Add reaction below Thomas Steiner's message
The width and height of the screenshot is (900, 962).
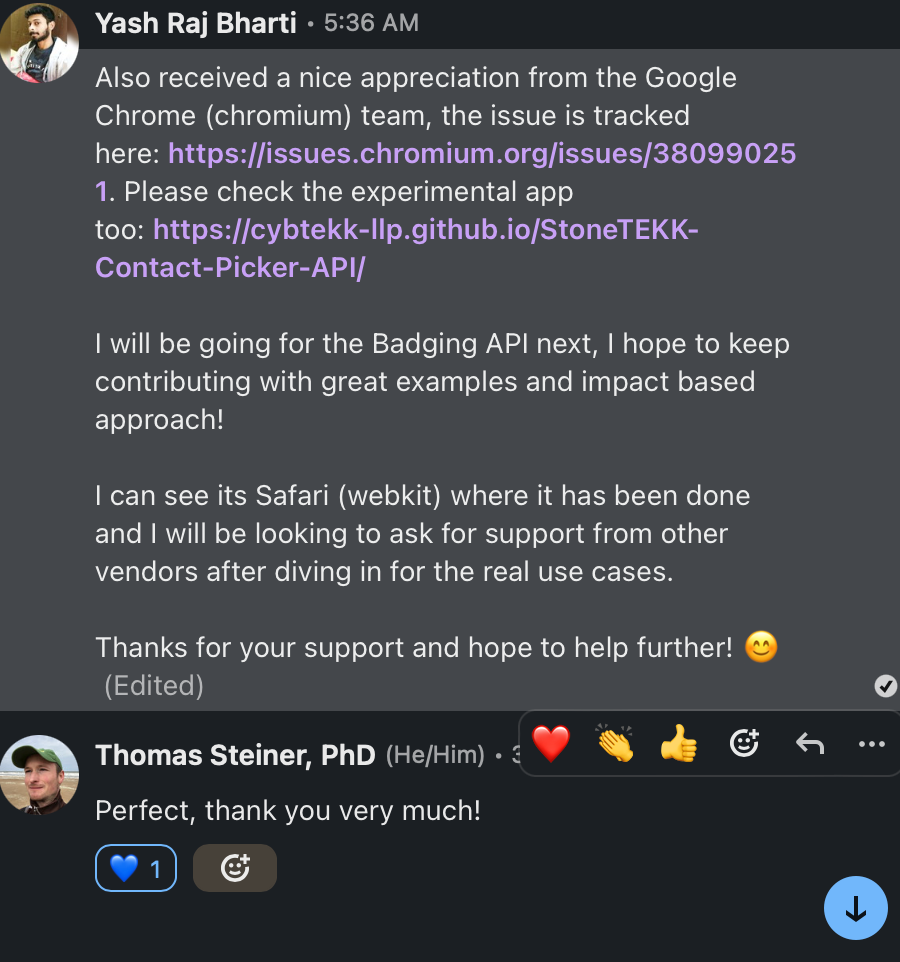(235, 868)
